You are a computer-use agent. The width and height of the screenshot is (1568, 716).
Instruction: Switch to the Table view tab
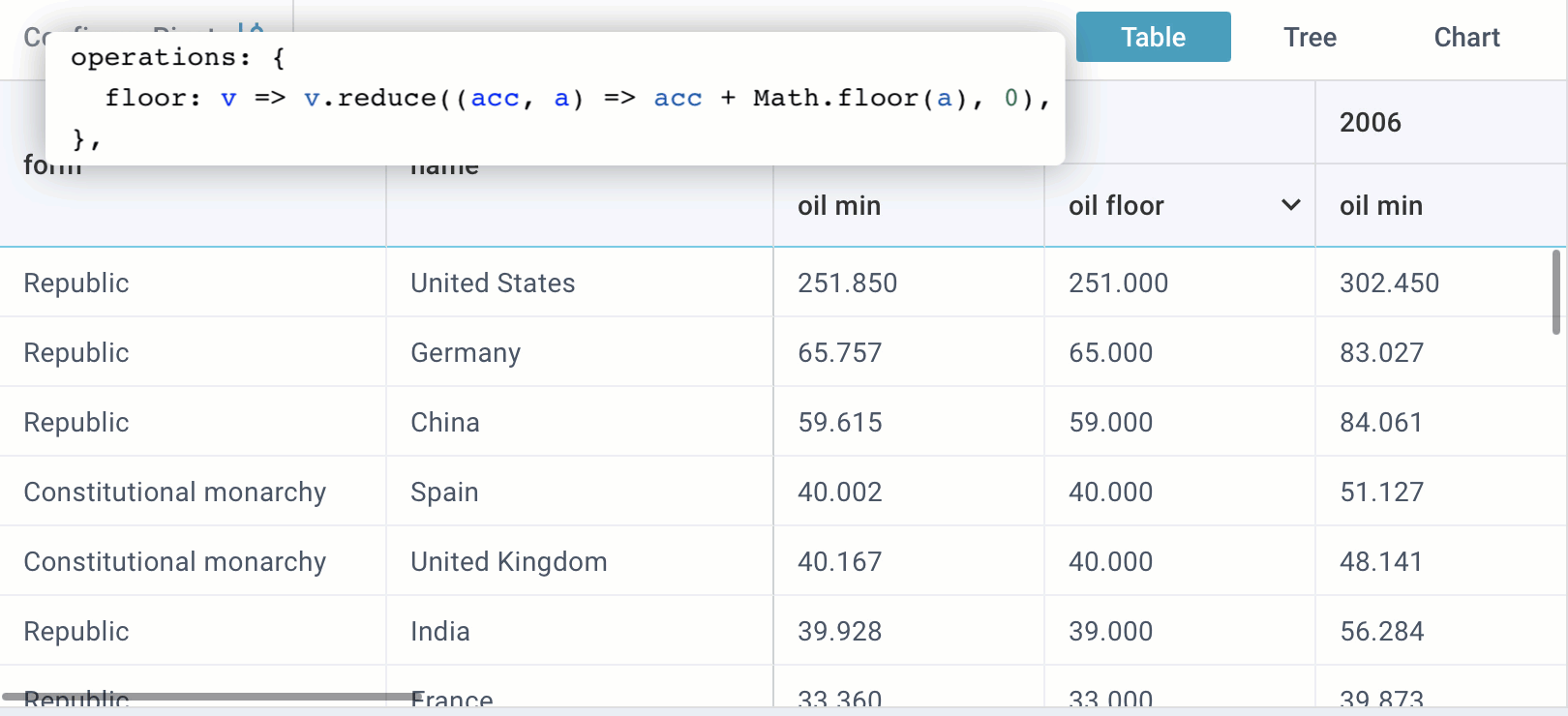[1153, 37]
